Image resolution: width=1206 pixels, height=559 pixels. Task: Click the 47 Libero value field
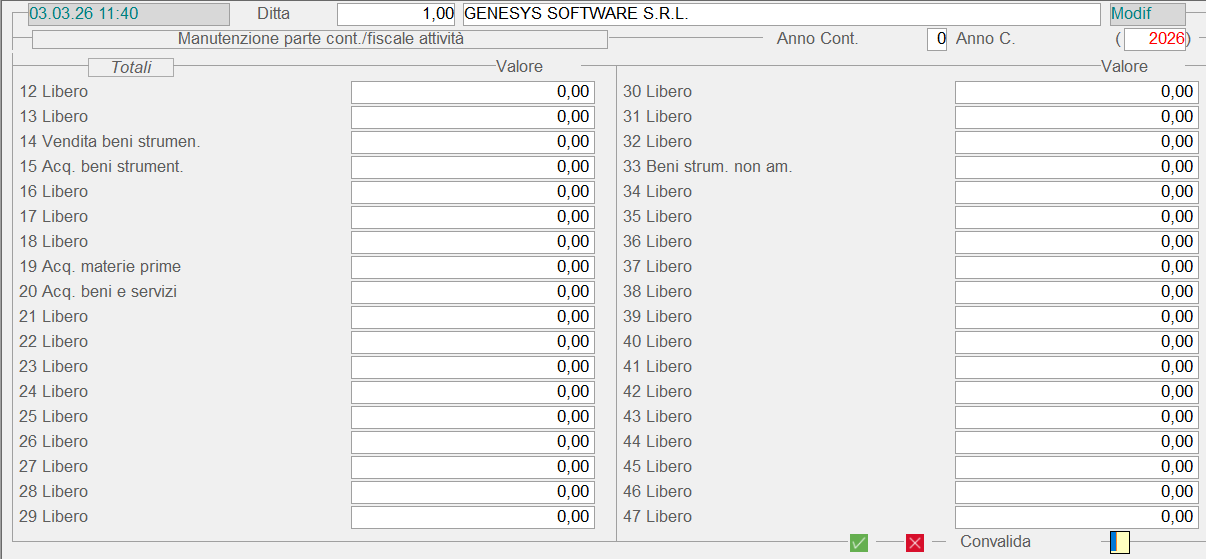pyautogui.click(x=1076, y=517)
